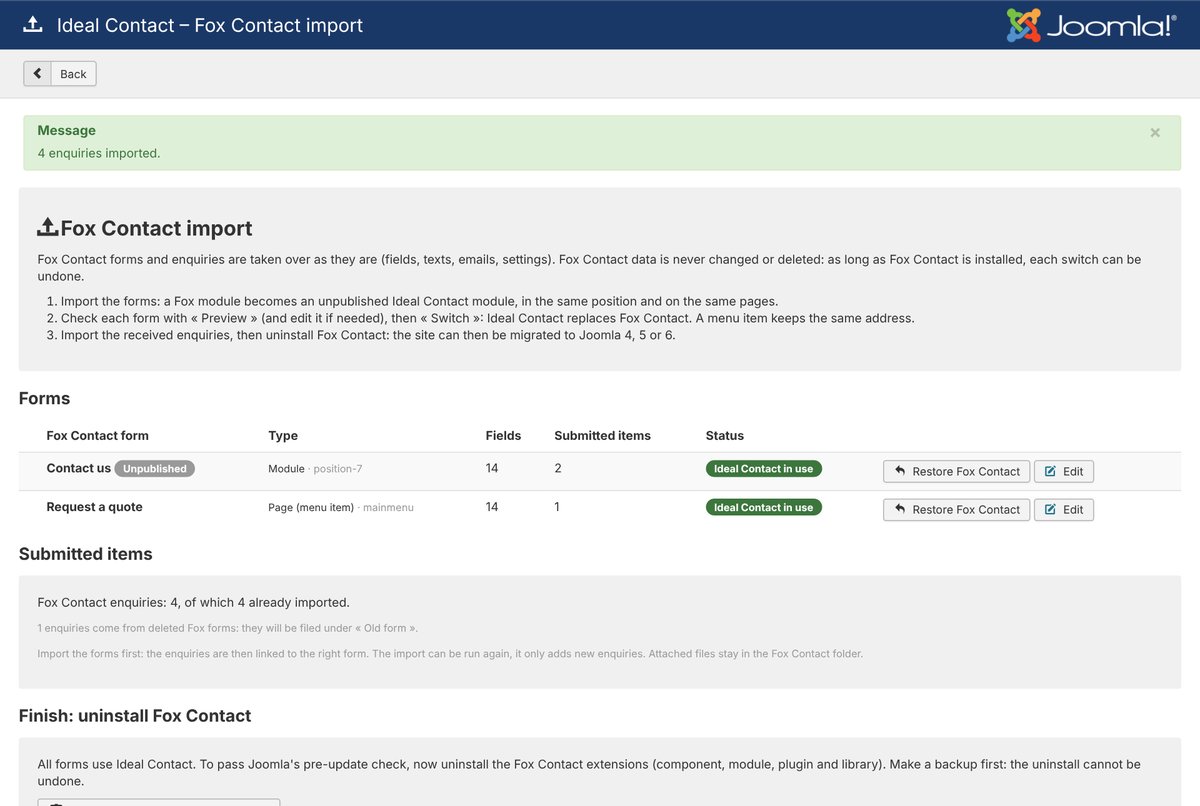This screenshot has height=806, width=1200.
Task: Restore Fox Contact for the Contact us form
Action: click(956, 471)
